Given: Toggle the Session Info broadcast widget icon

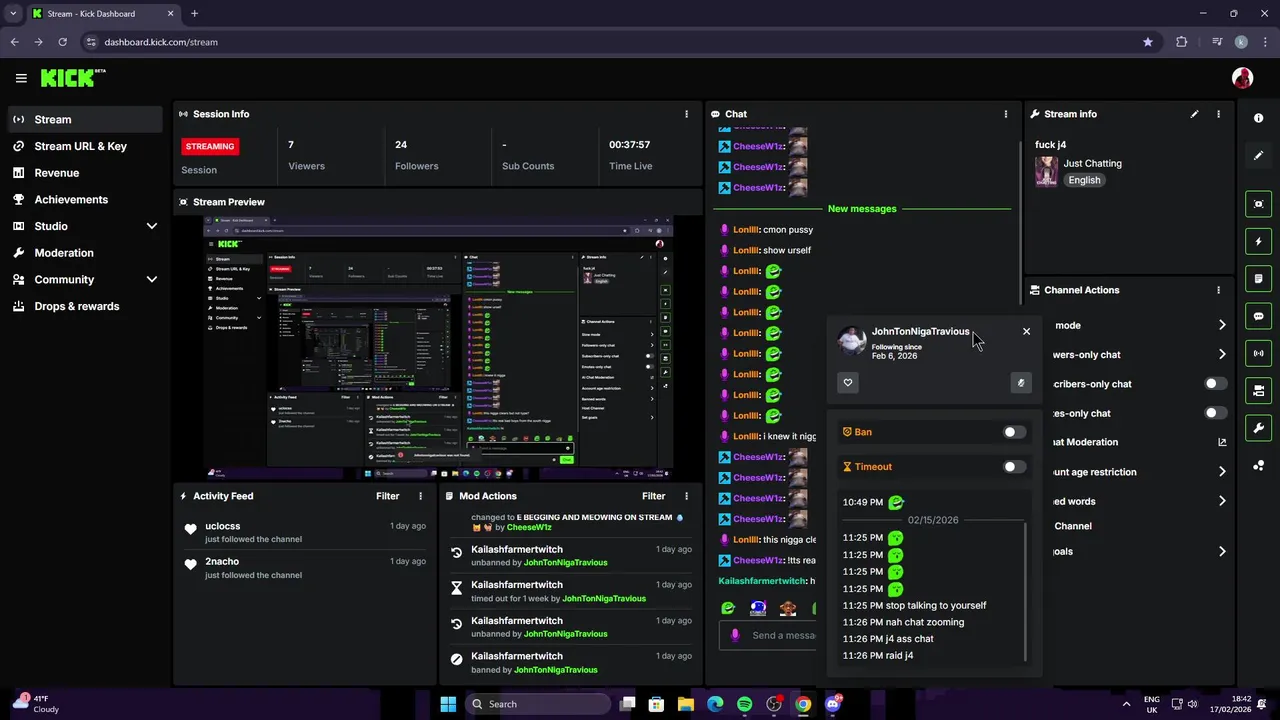Looking at the screenshot, I should point(1258,353).
